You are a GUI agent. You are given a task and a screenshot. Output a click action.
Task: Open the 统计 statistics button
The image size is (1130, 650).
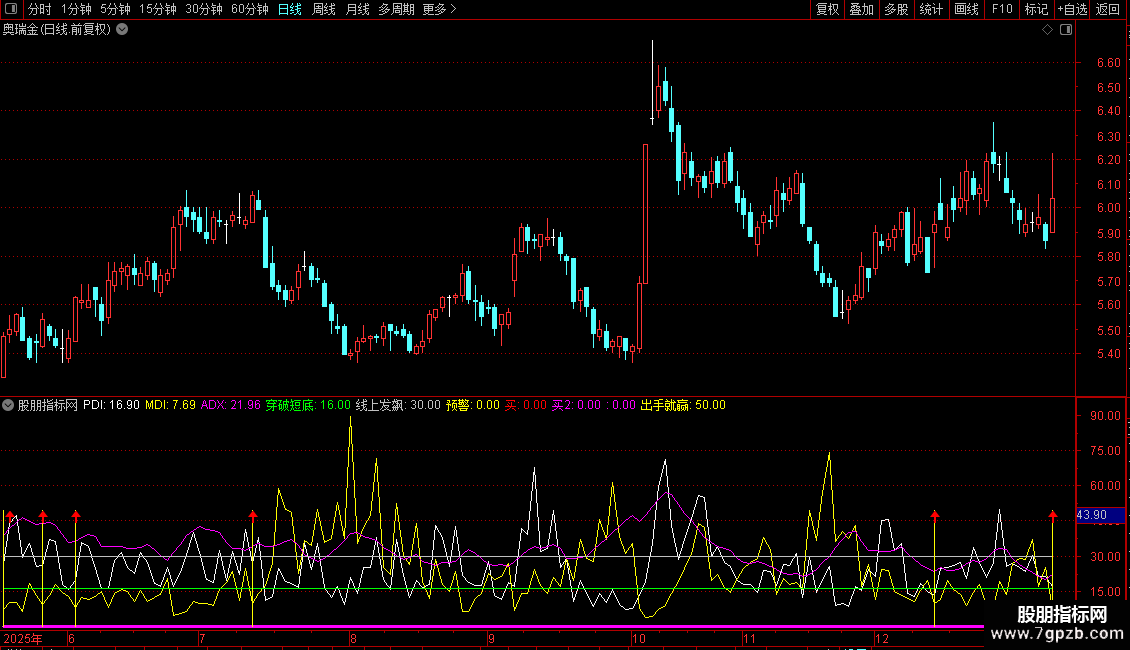[x=931, y=10]
